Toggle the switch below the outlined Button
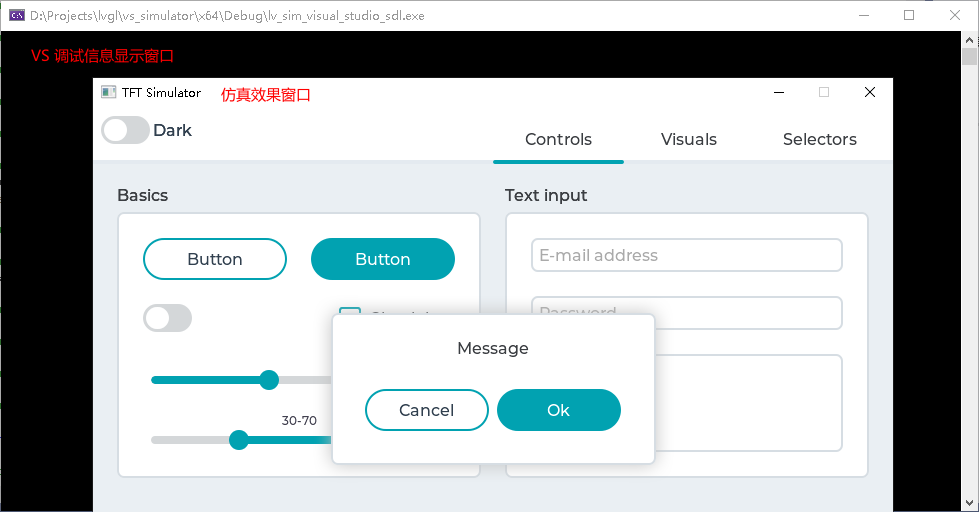 [x=167, y=318]
